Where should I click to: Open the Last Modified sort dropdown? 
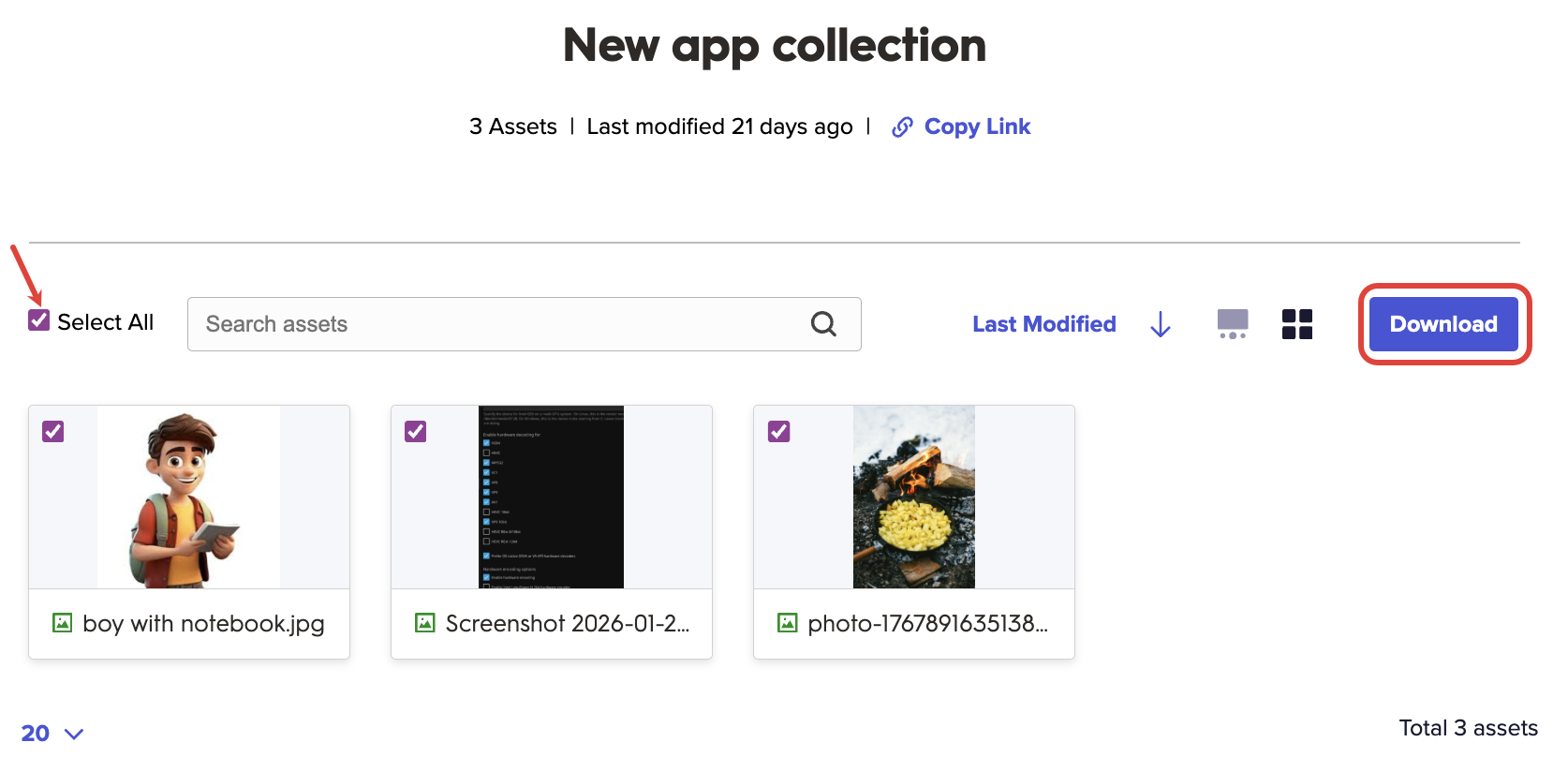(x=1043, y=324)
